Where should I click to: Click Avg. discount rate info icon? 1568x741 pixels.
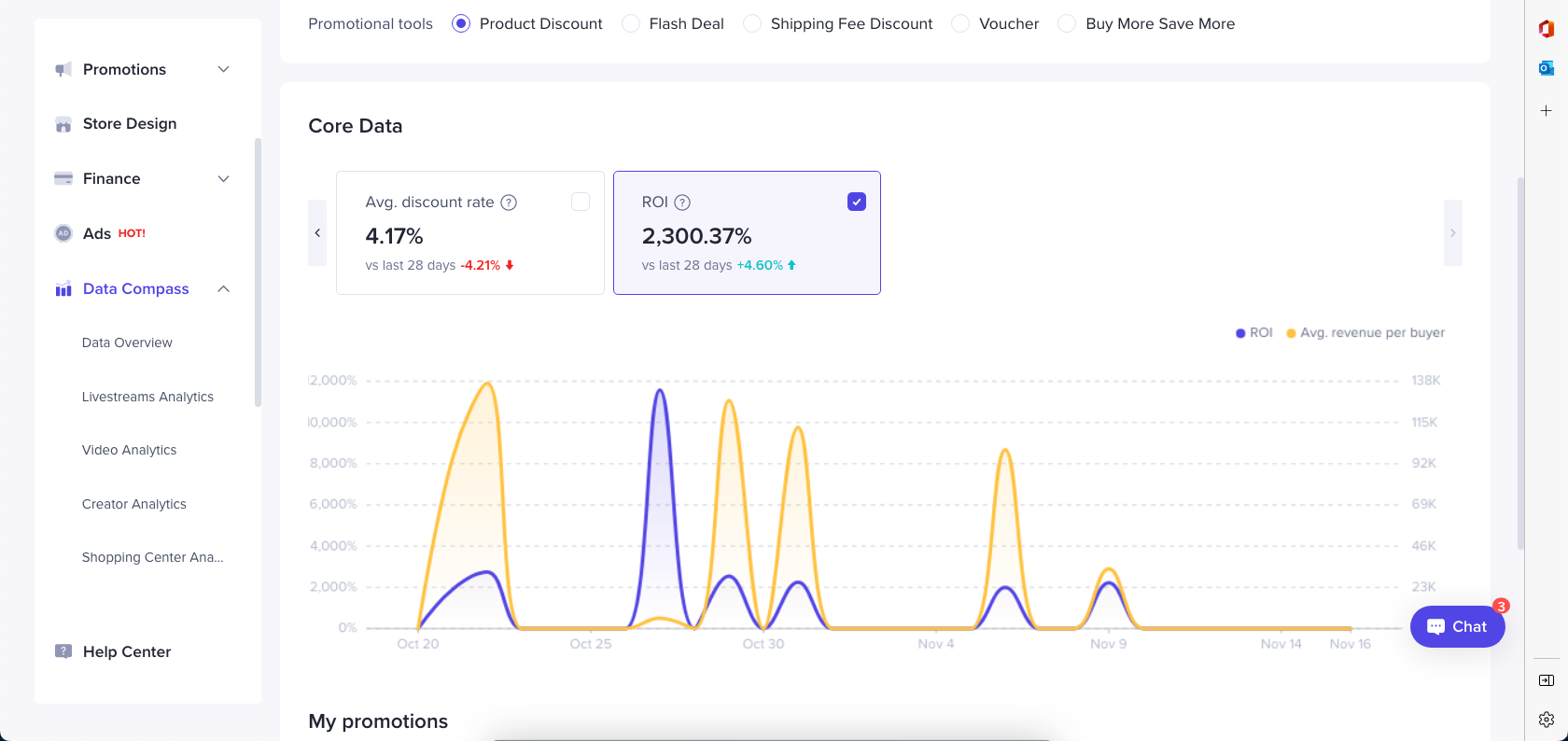click(x=509, y=203)
